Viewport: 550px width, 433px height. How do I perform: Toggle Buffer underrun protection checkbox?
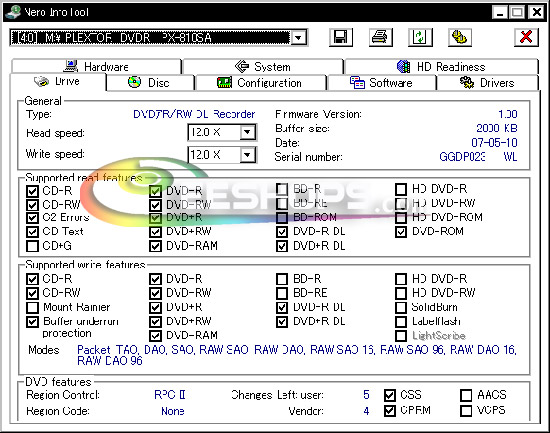point(32,321)
